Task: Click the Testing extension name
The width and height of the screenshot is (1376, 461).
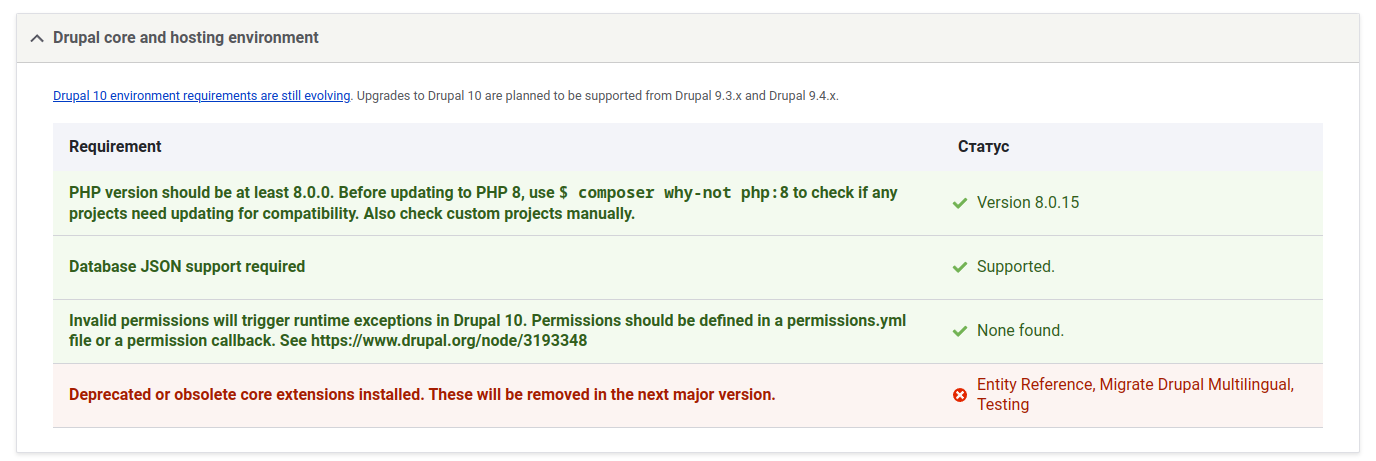Action: 1003,405
